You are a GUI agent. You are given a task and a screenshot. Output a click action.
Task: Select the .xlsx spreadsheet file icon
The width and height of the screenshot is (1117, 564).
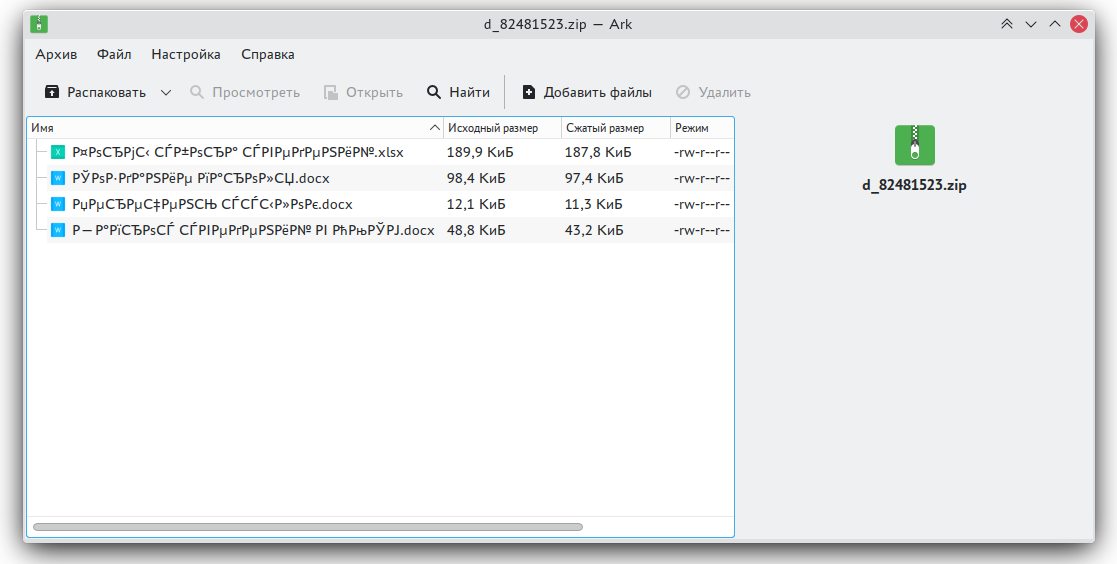pyautogui.click(x=58, y=152)
